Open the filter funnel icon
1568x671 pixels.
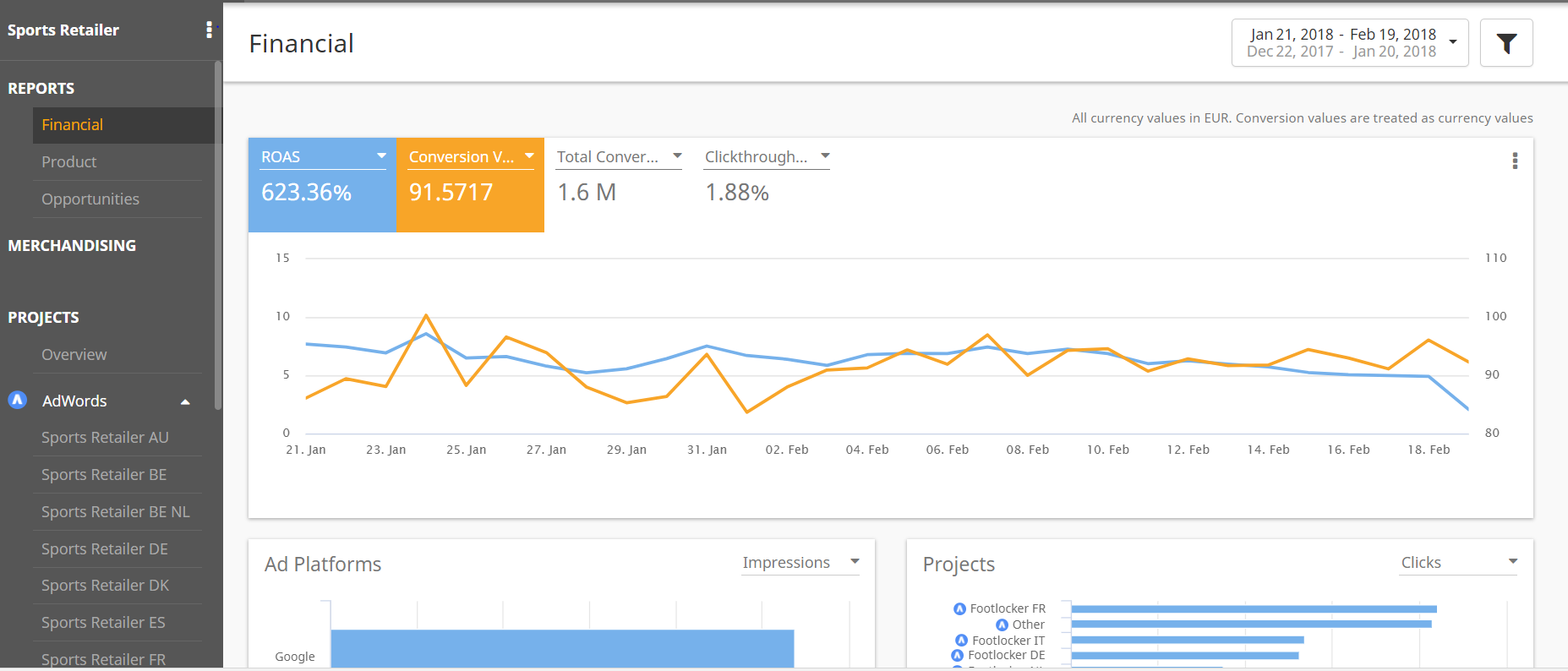pos(1506,43)
